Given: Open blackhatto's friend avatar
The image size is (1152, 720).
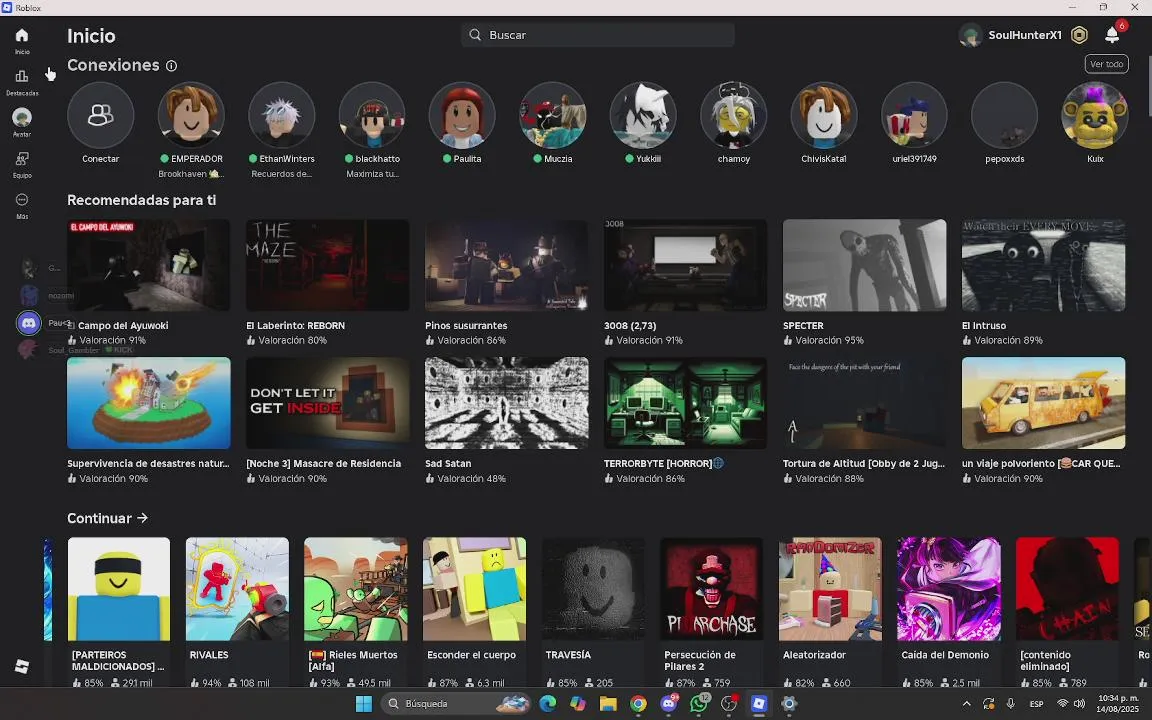Looking at the screenshot, I should pyautogui.click(x=372, y=115).
